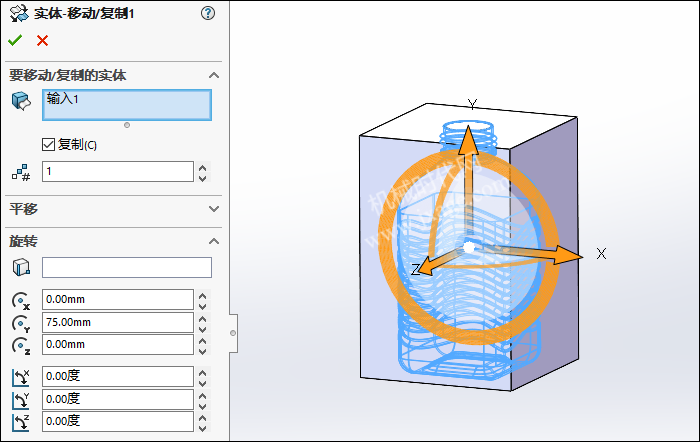Click the Y rotation angle icon
Screen dimensions: 700x442
click(21, 400)
